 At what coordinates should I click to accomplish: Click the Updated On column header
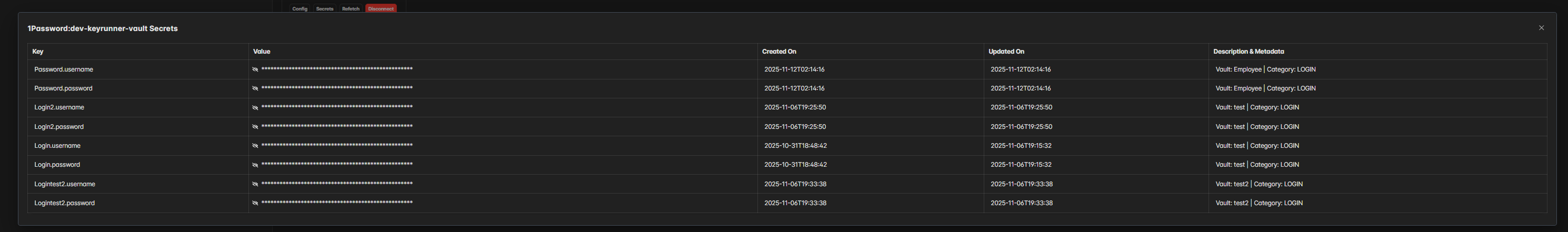[x=1006, y=52]
